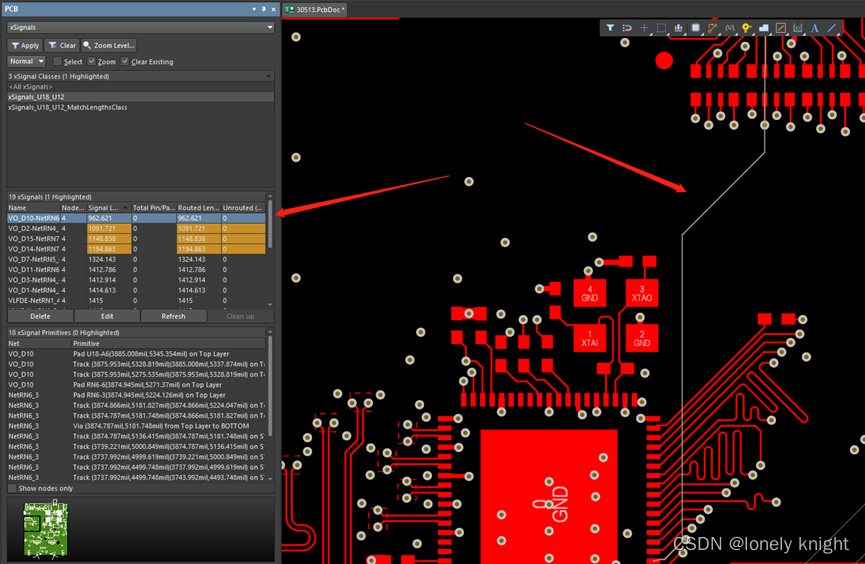
Task: Select the Pad RN6-3 primitive row
Action: (136, 395)
